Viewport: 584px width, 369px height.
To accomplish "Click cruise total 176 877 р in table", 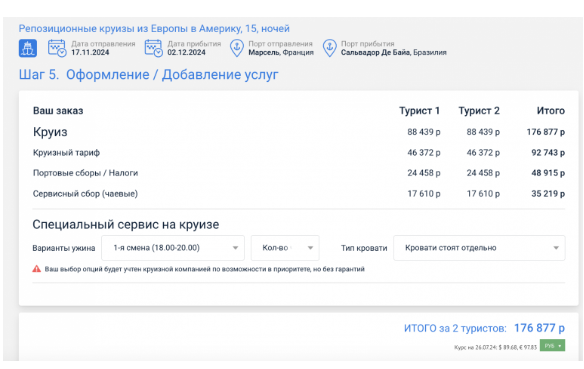I will 546,132.
